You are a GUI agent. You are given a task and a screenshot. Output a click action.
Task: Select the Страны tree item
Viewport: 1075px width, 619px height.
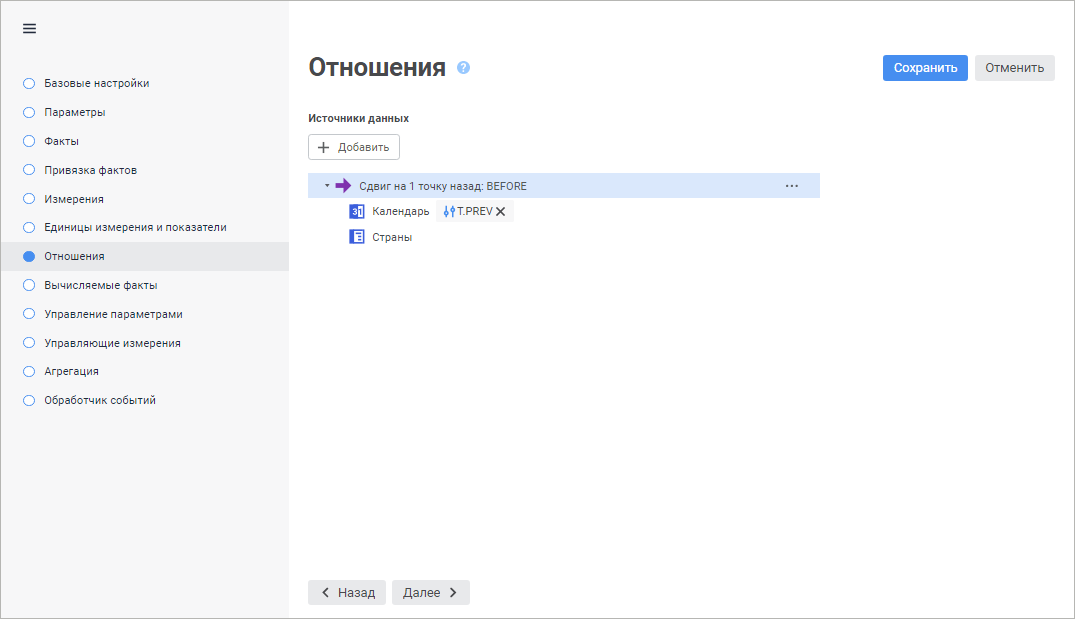392,238
